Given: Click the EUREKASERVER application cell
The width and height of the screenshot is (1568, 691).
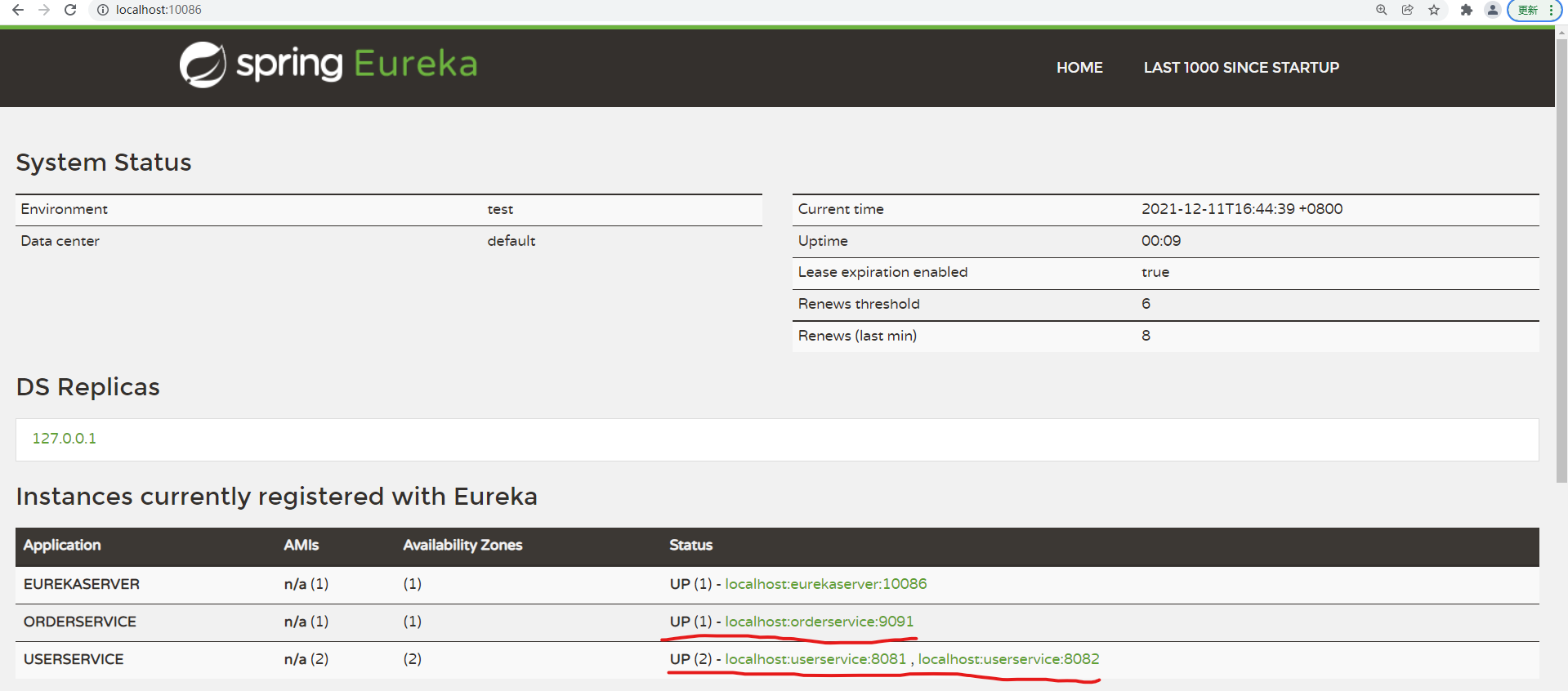Looking at the screenshot, I should coord(82,584).
